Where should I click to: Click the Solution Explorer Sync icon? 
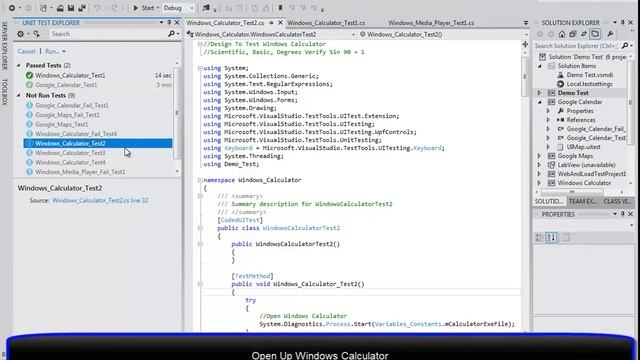584,34
